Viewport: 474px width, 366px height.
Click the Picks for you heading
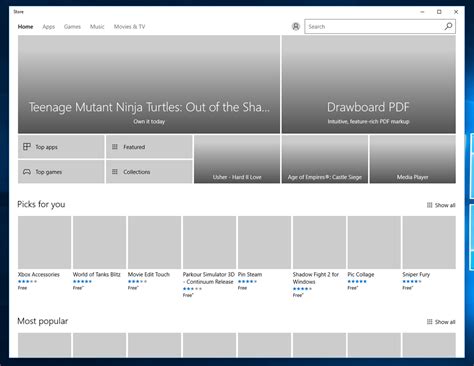click(x=41, y=204)
